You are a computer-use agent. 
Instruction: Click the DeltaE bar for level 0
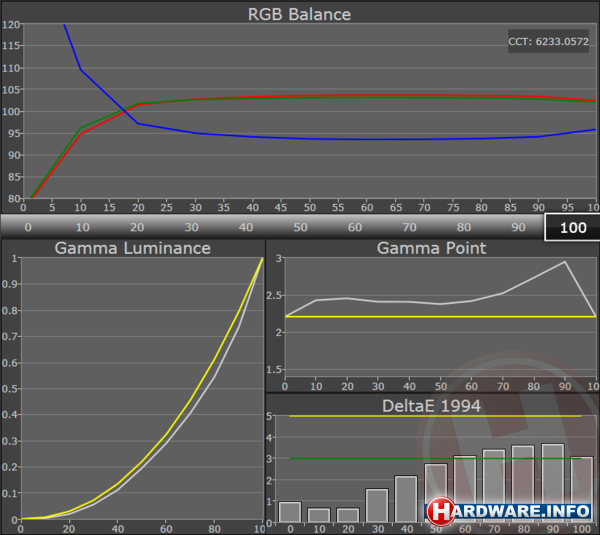click(x=290, y=512)
